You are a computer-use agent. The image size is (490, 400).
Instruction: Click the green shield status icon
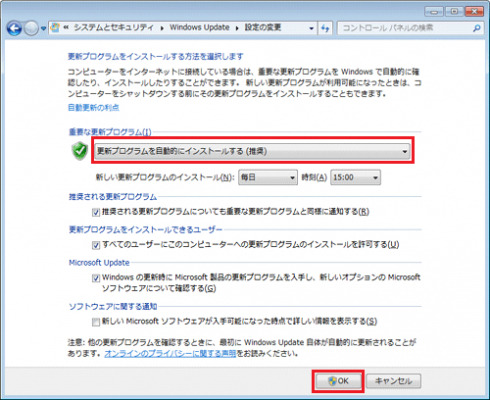pyautogui.click(x=80, y=151)
